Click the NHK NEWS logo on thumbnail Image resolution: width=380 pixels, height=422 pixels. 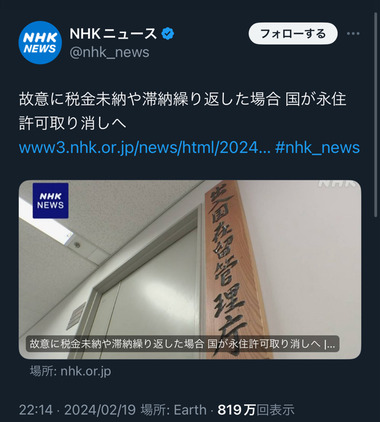(51, 201)
